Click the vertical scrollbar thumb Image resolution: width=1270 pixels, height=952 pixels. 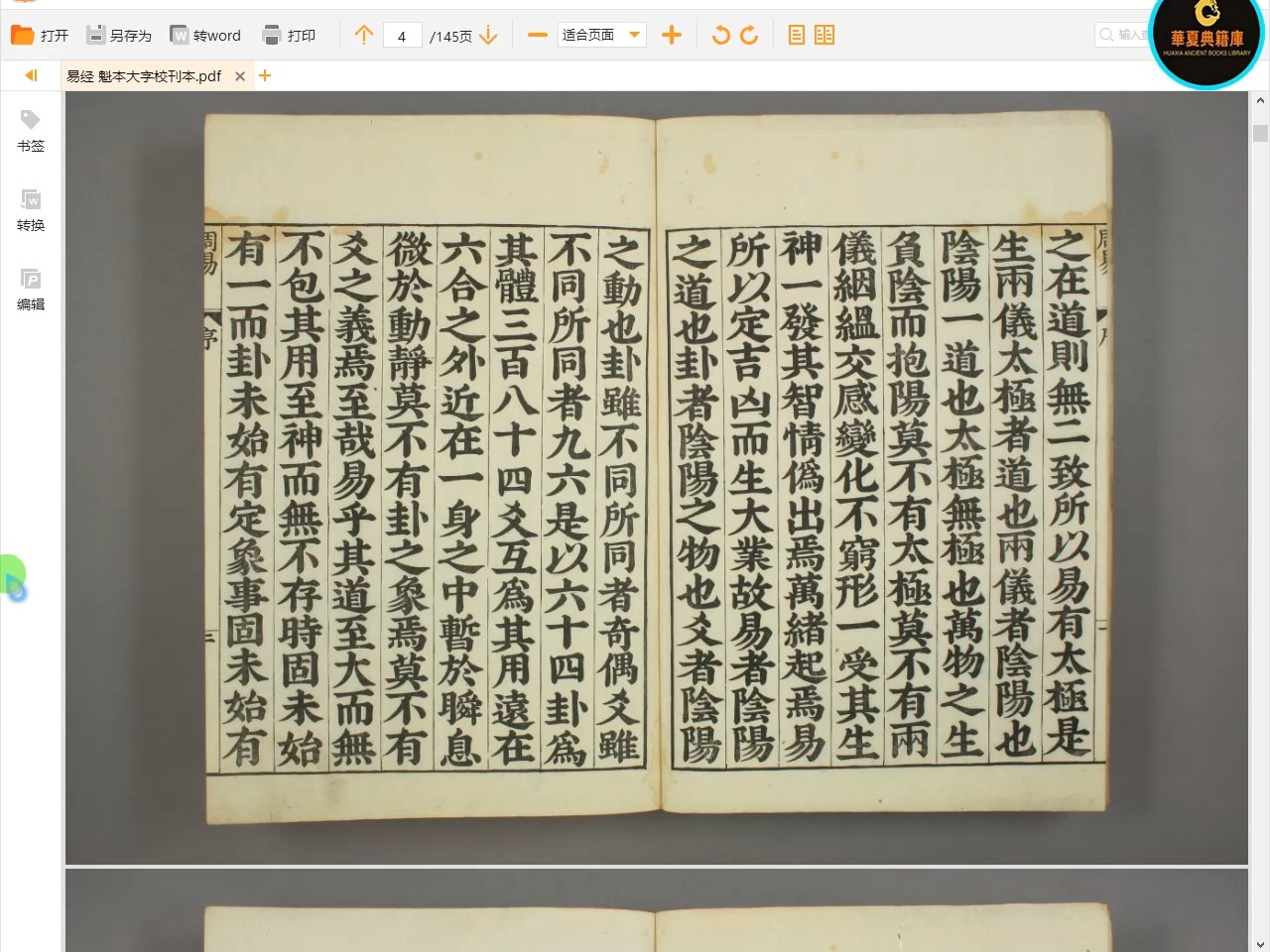click(x=1260, y=133)
